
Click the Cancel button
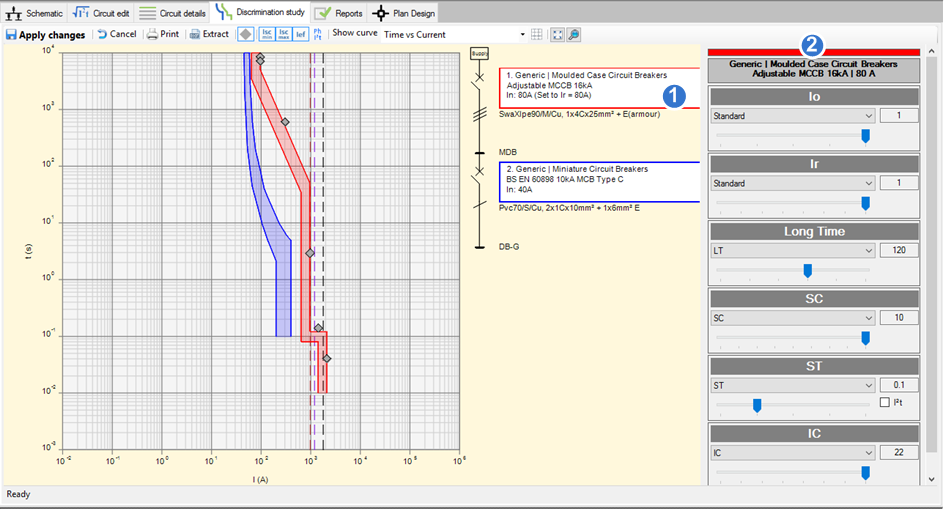point(118,34)
